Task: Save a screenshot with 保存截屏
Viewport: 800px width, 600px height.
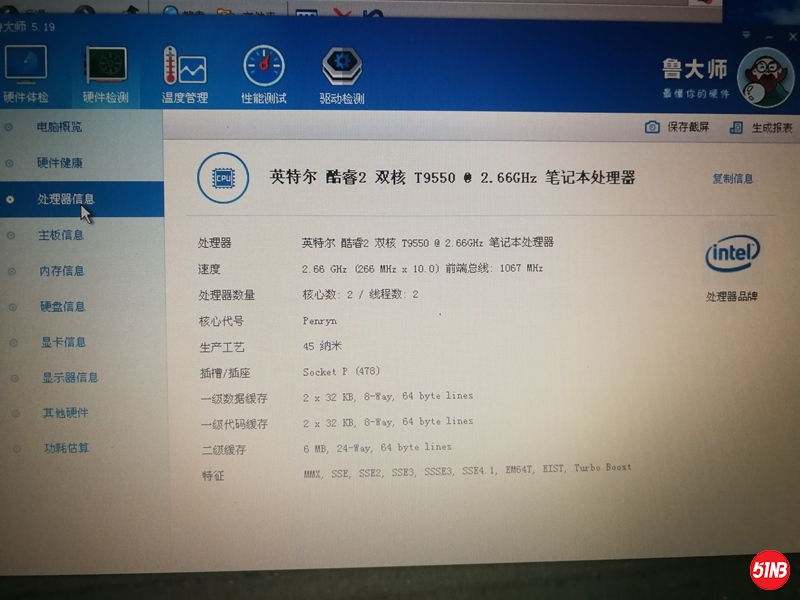Action: pos(677,127)
